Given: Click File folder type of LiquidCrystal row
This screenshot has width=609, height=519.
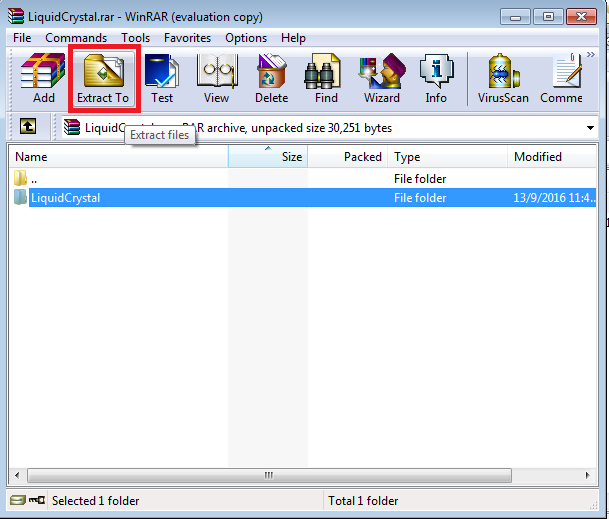Looking at the screenshot, I should (x=420, y=198).
